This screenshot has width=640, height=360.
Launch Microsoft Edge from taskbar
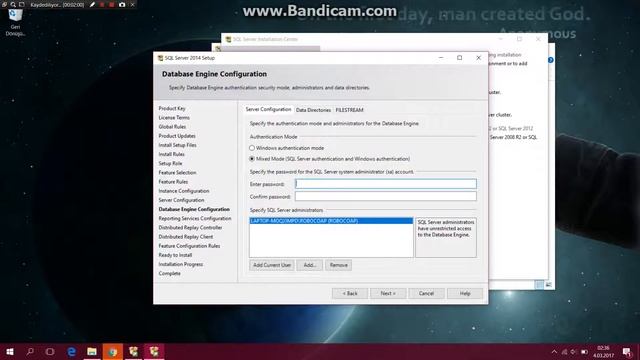click(71, 351)
